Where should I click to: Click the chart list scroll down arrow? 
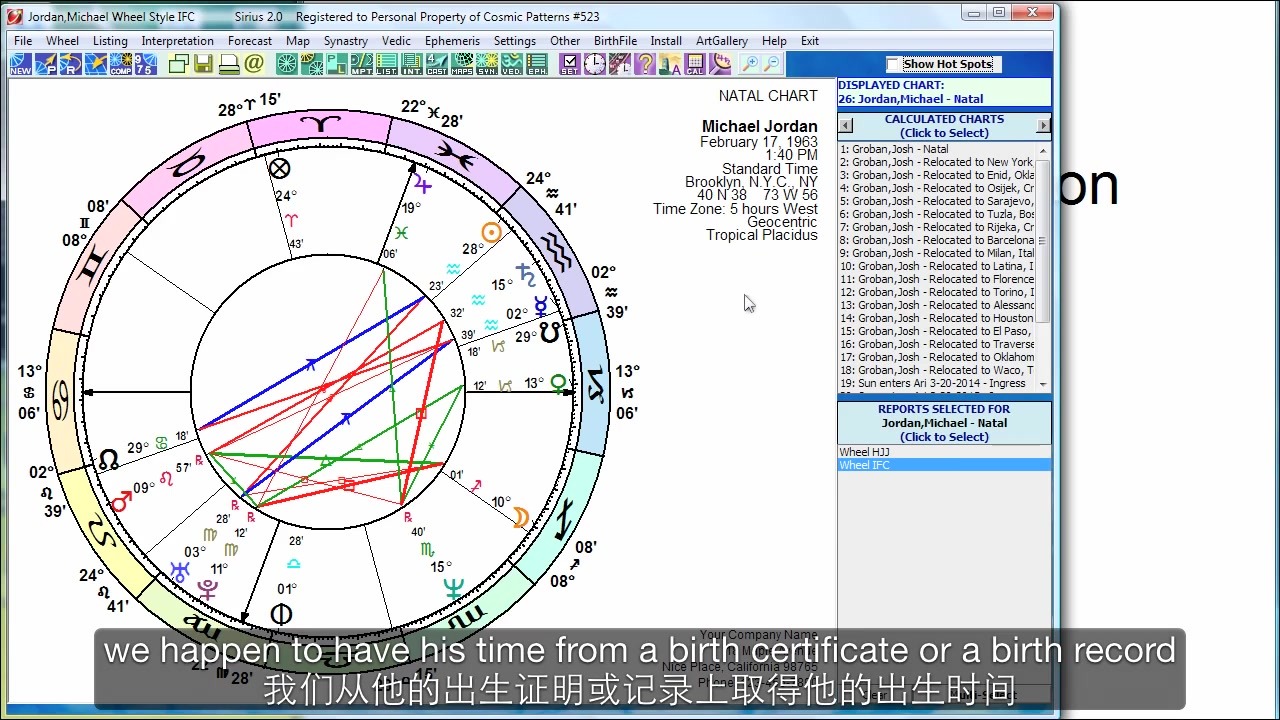[x=1044, y=384]
